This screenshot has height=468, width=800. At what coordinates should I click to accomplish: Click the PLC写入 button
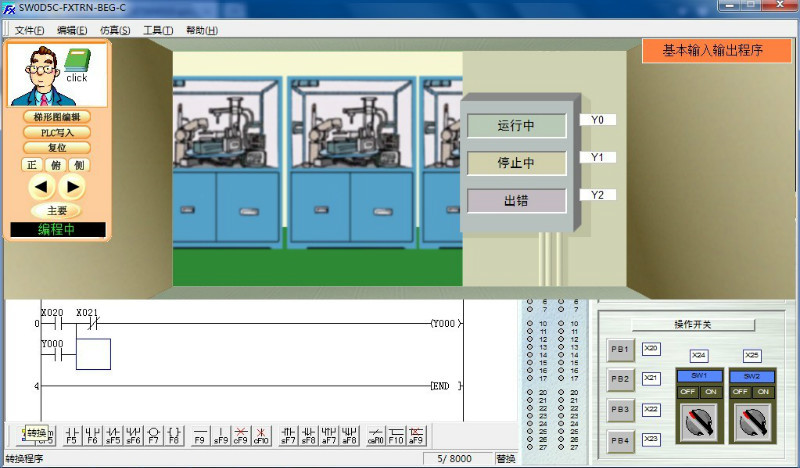point(58,132)
